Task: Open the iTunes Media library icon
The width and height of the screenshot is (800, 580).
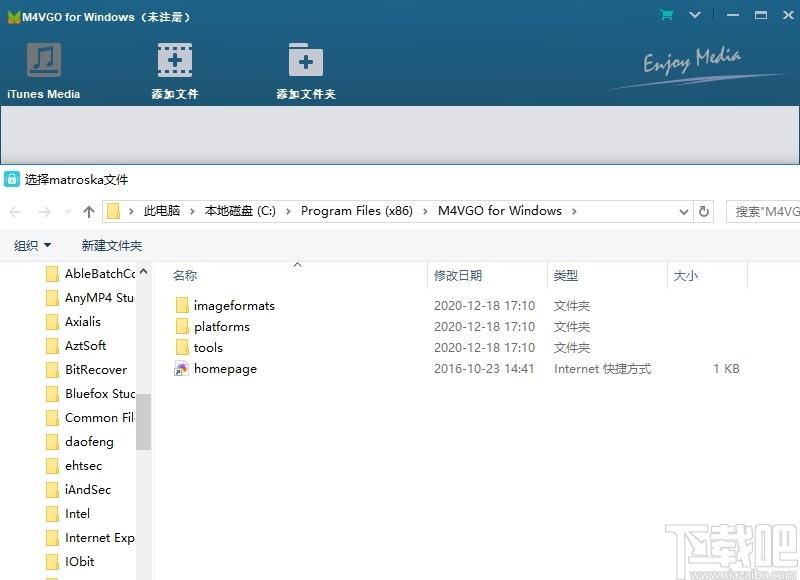Action: point(44,60)
